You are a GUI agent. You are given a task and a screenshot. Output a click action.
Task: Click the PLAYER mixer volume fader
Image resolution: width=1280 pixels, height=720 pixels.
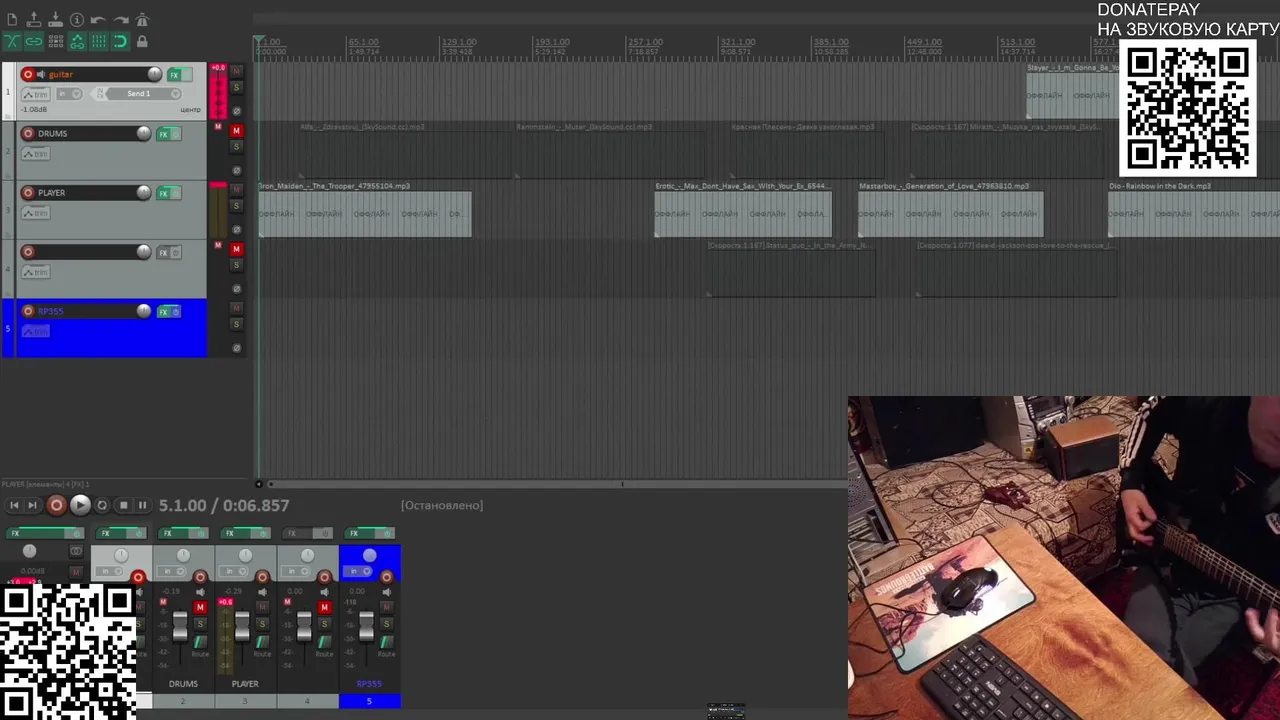(242, 626)
